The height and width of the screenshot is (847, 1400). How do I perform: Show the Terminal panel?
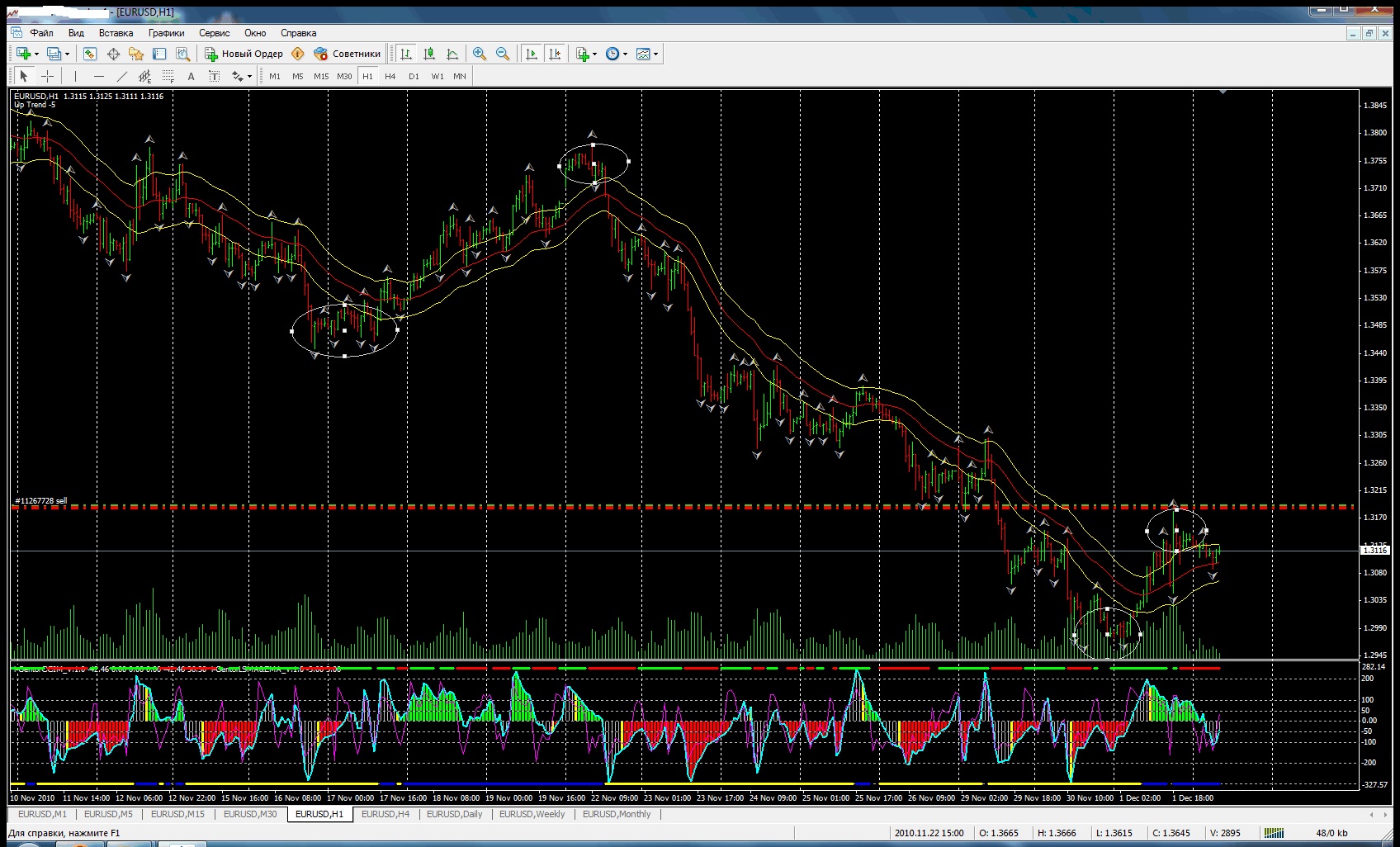(x=159, y=54)
